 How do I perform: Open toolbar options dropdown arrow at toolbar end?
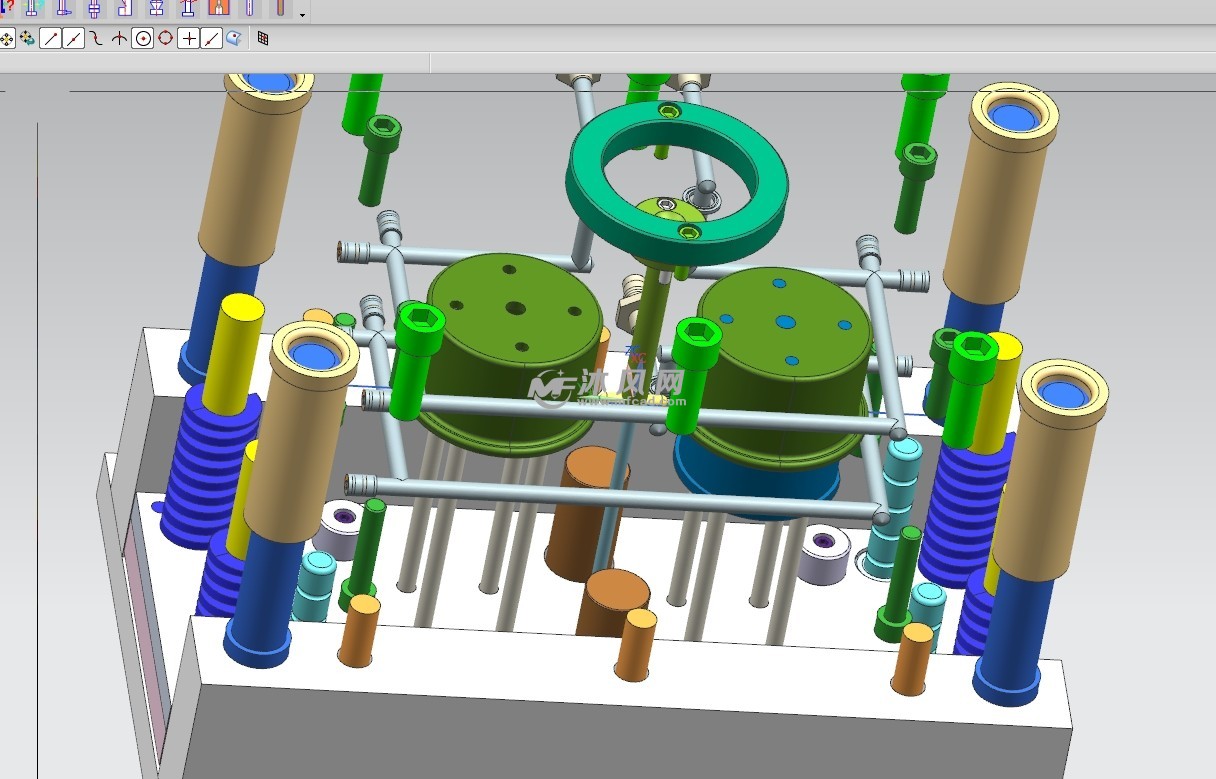point(303,17)
